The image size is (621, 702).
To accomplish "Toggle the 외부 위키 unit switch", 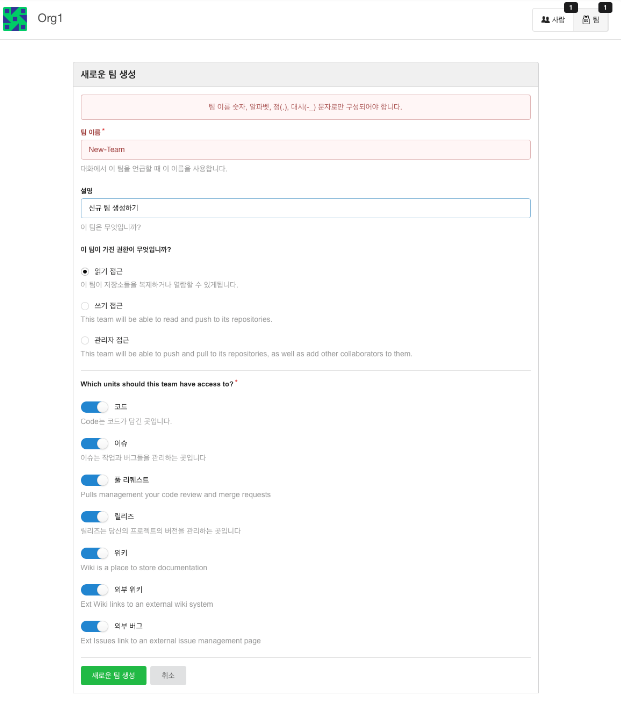I will pyautogui.click(x=94, y=590).
